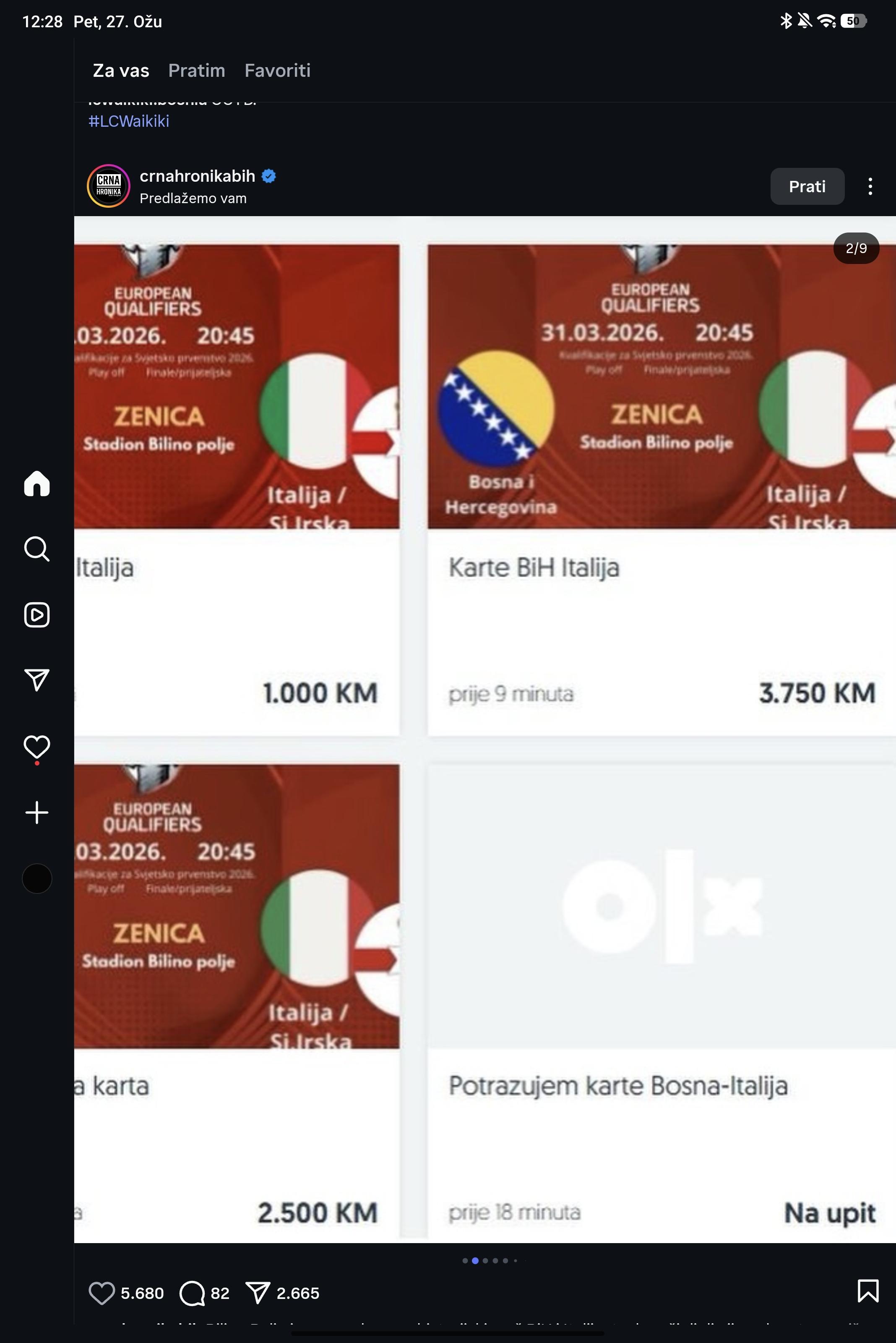The image size is (896, 1343).
Task: Create a new post with plus icon
Action: (37, 813)
